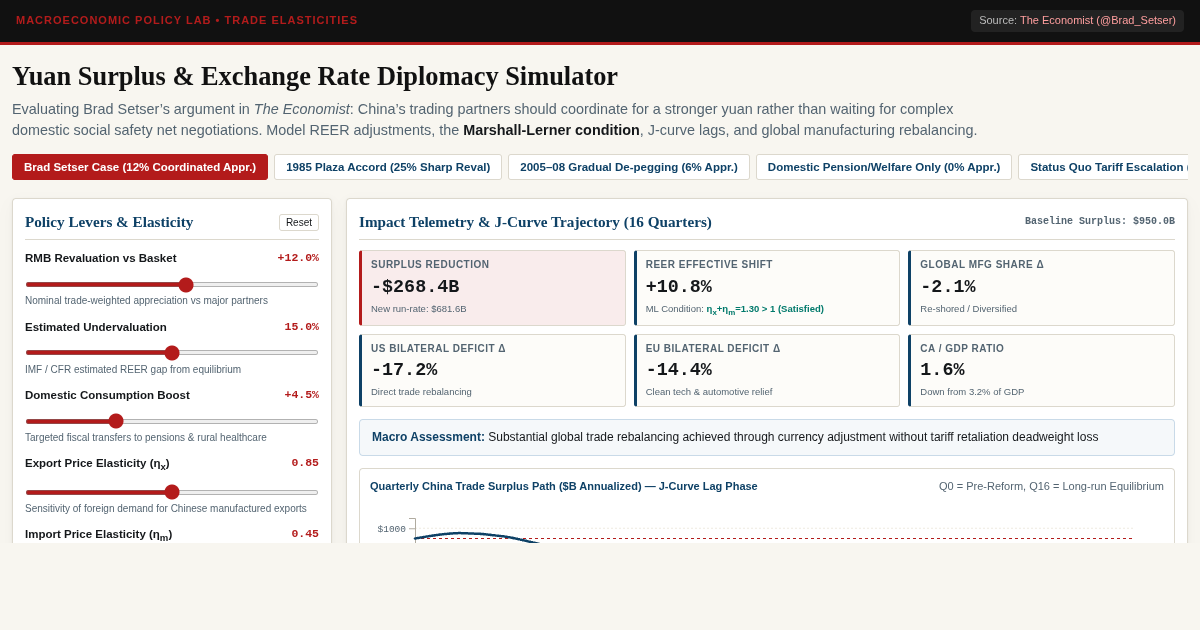Click the source badge The Economist (@Brad_Setser)
Viewport: 1200px width, 630px height.
coord(1077,20)
